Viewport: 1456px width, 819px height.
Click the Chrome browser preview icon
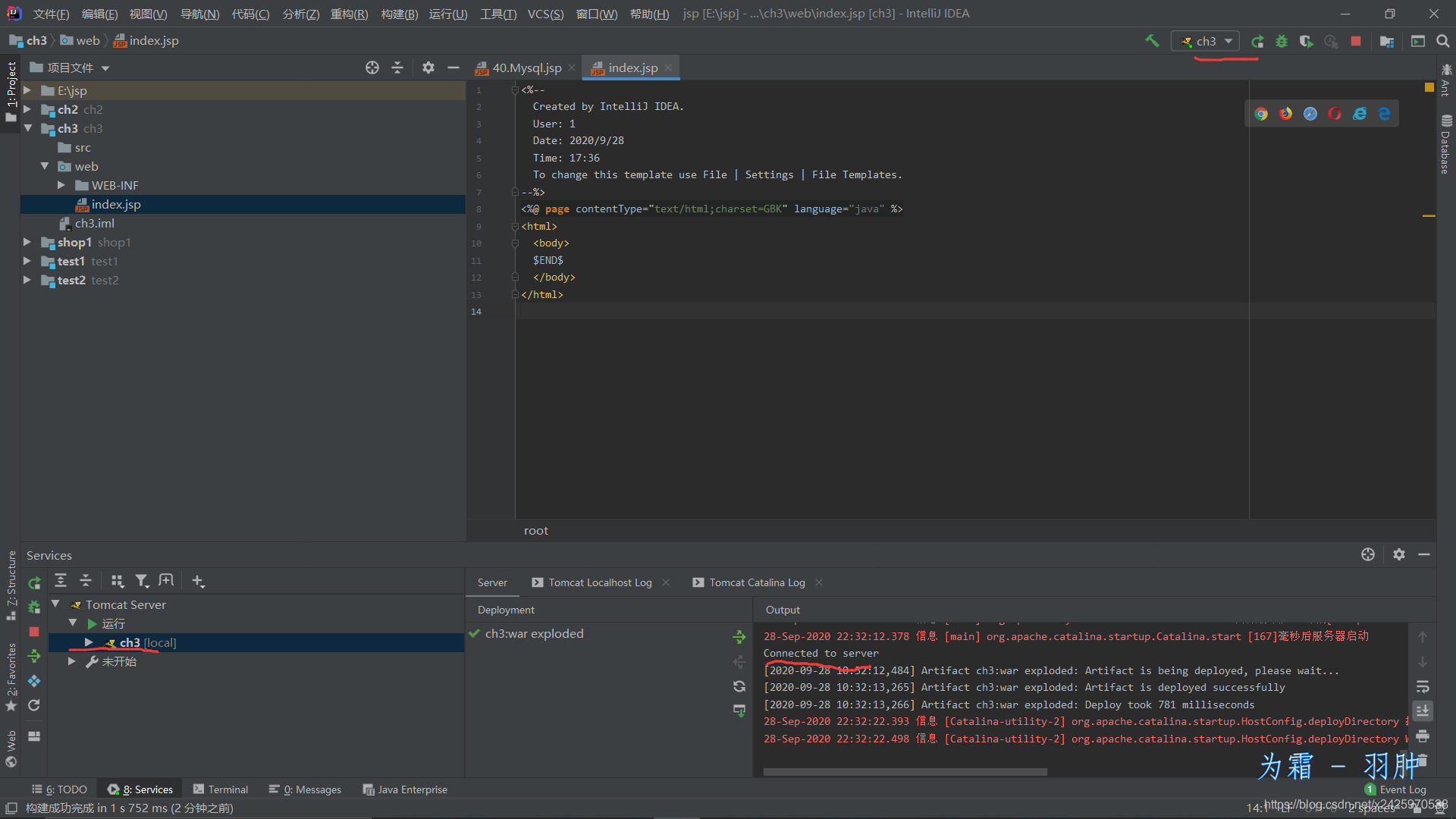[x=1261, y=113]
